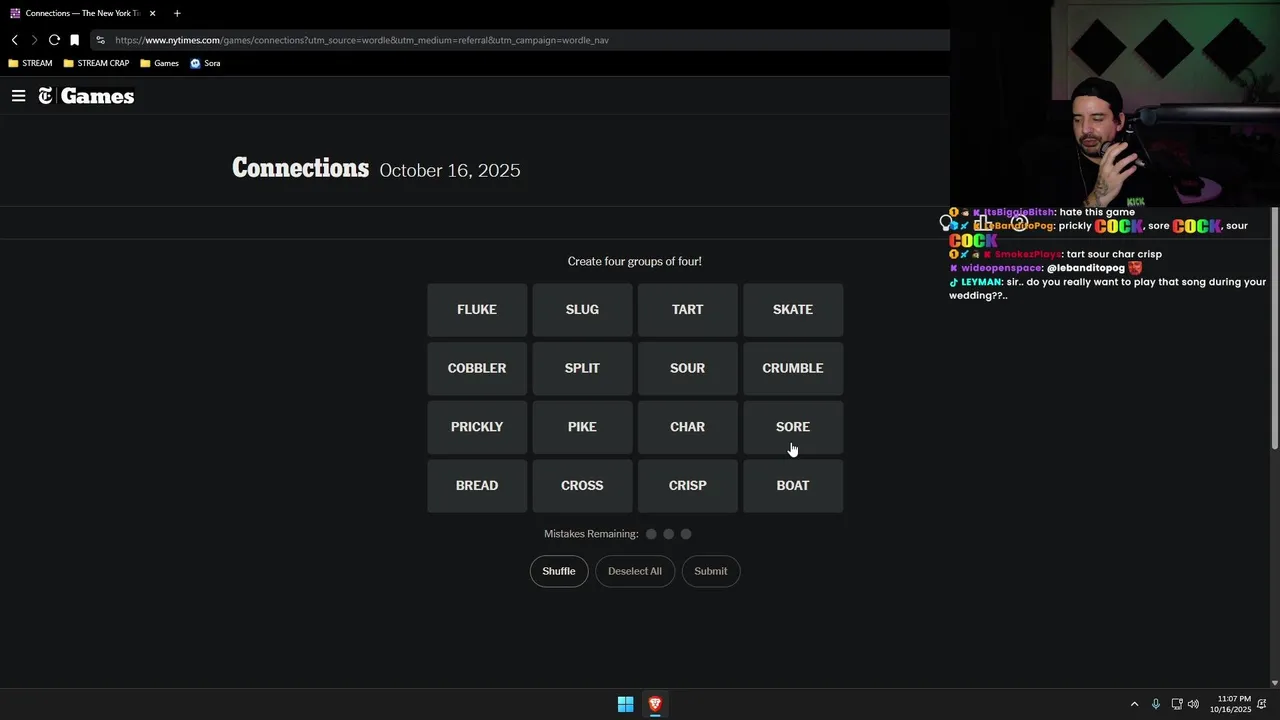
Task: Open the Windows Start menu
Action: coord(625,704)
